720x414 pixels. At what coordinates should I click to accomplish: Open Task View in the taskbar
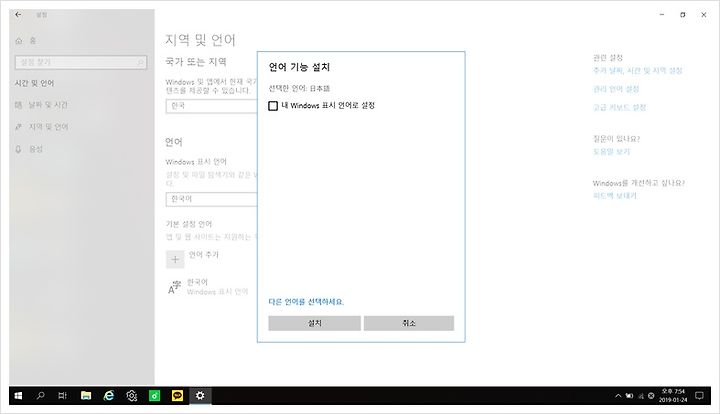tap(62, 396)
